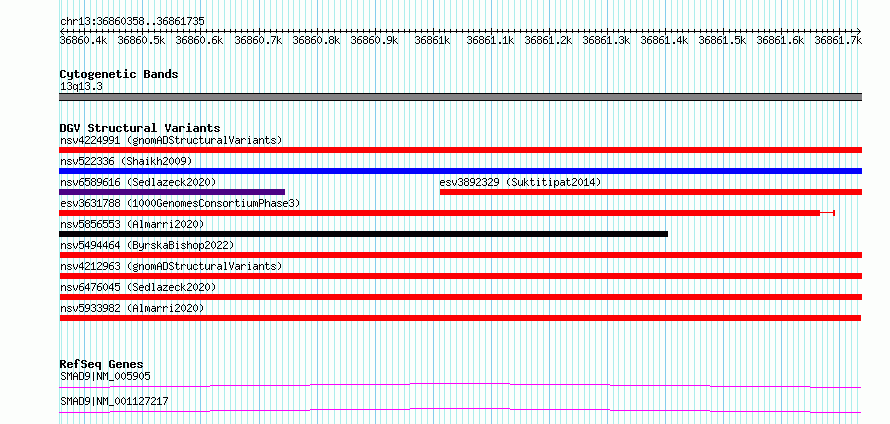
Task: Open the esv3631788 1000GenomesConsortiumPhase3 label
Action: click(180, 203)
